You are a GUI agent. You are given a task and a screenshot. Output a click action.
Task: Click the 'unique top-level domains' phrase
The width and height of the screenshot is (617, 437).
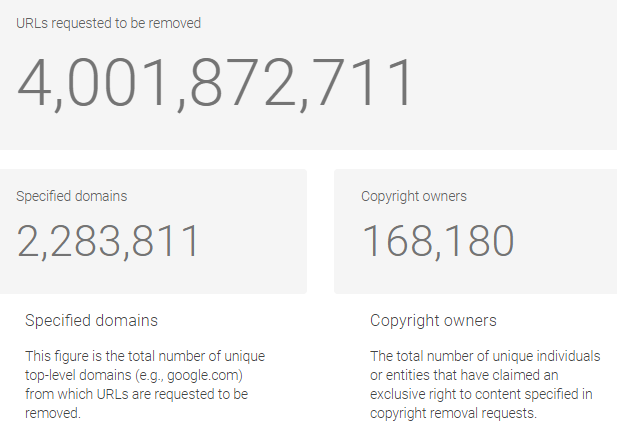pyautogui.click(x=145, y=365)
